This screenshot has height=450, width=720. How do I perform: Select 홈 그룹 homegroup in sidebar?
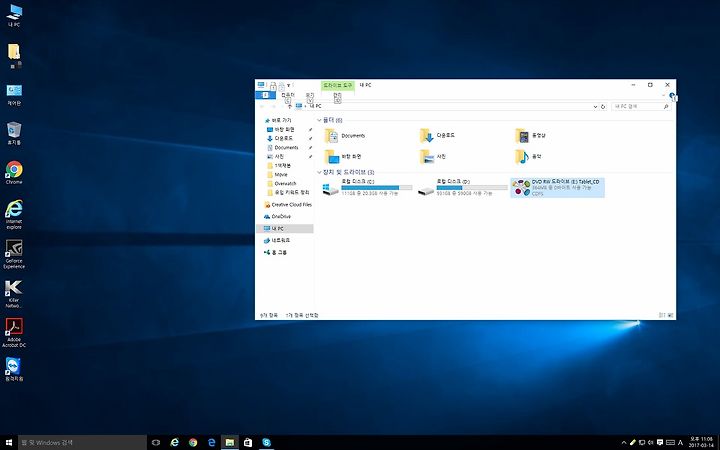pos(275,252)
